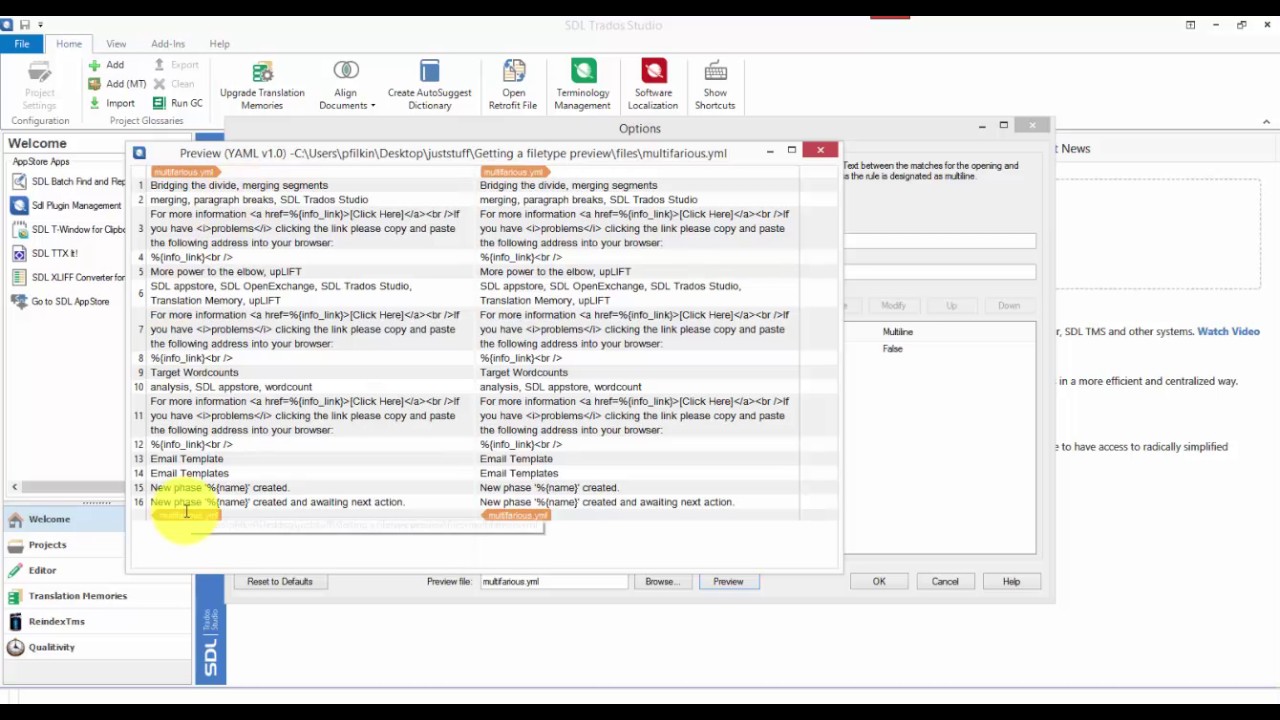Collapse the ribbon with the top-right arrow
This screenshot has height=720, width=1280.
tap(1266, 122)
